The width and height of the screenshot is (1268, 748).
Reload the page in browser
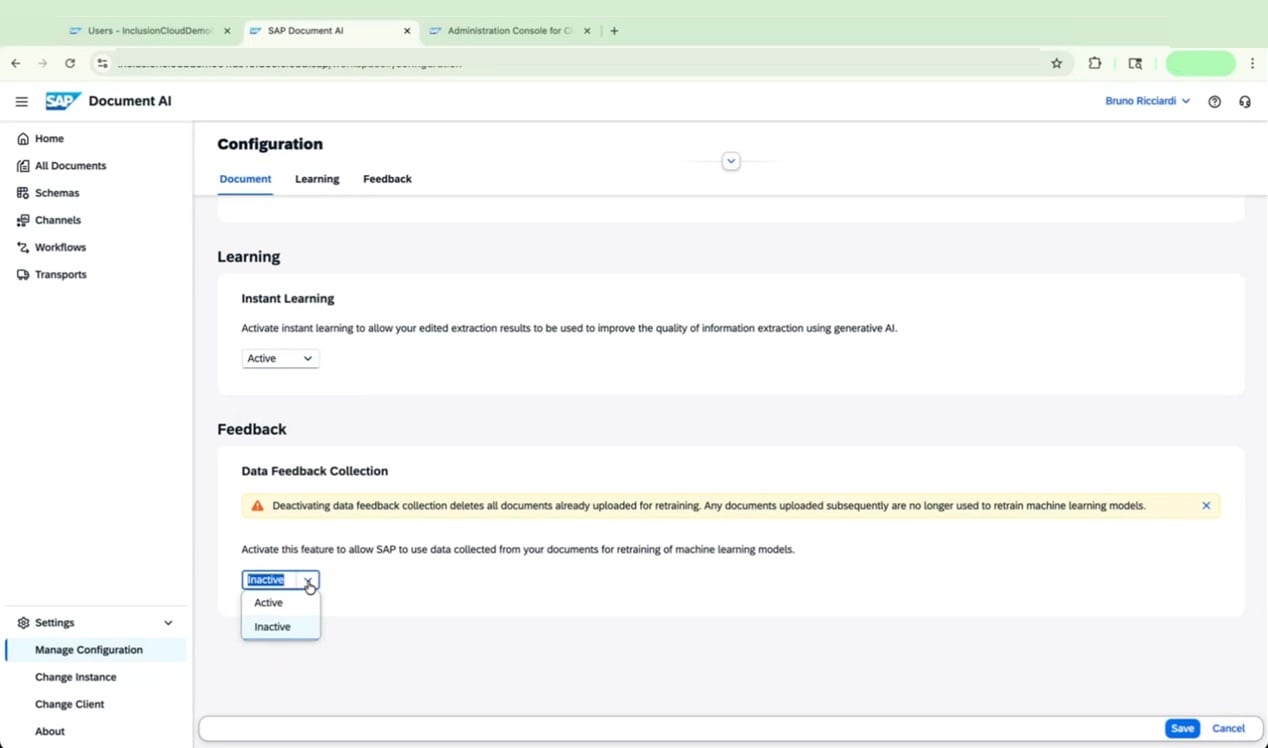pyautogui.click(x=70, y=63)
